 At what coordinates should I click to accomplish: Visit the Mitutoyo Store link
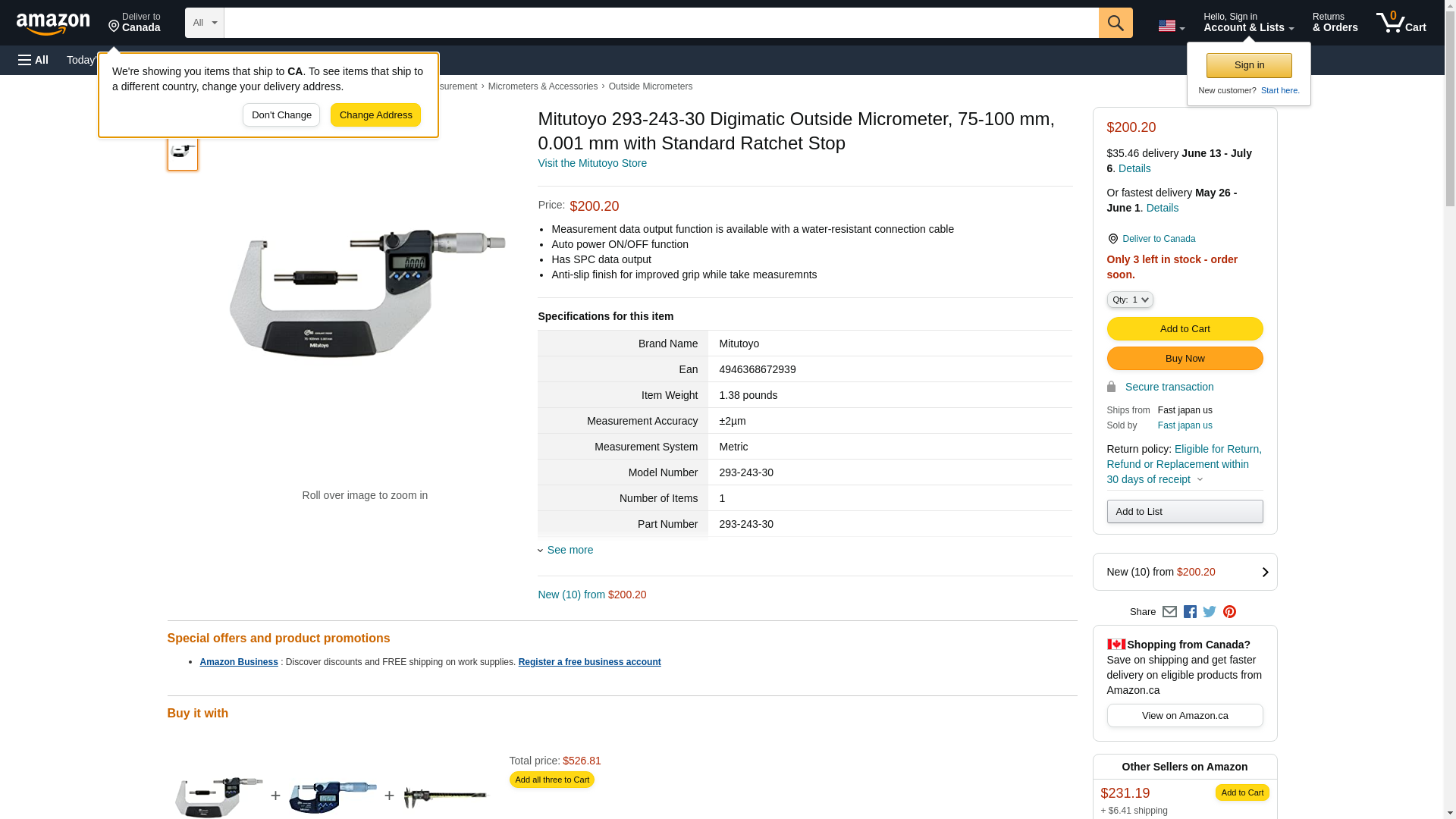[591, 163]
